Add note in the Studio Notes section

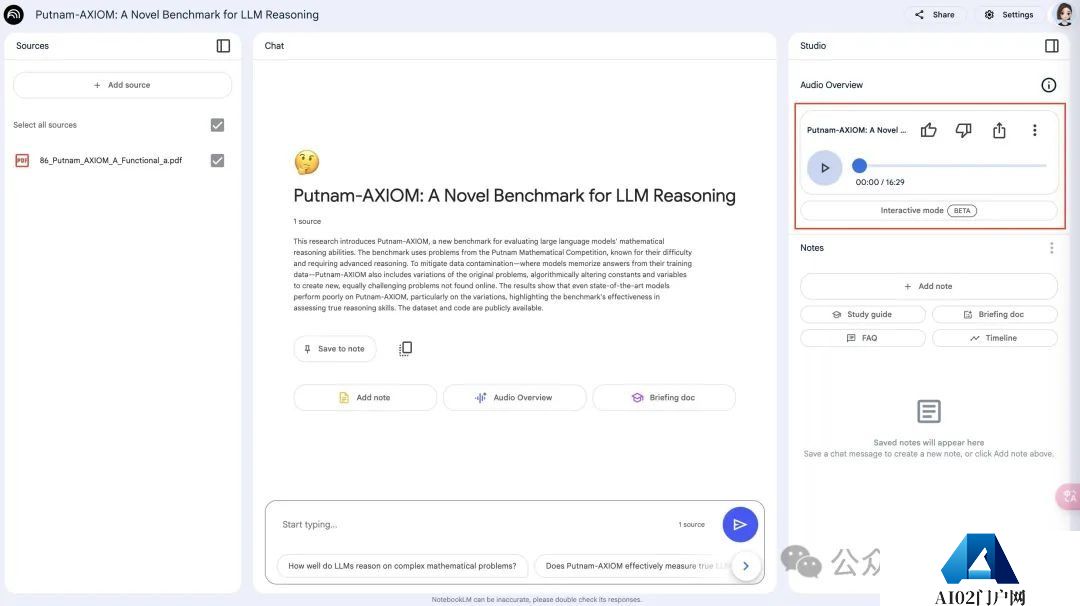pos(928,286)
